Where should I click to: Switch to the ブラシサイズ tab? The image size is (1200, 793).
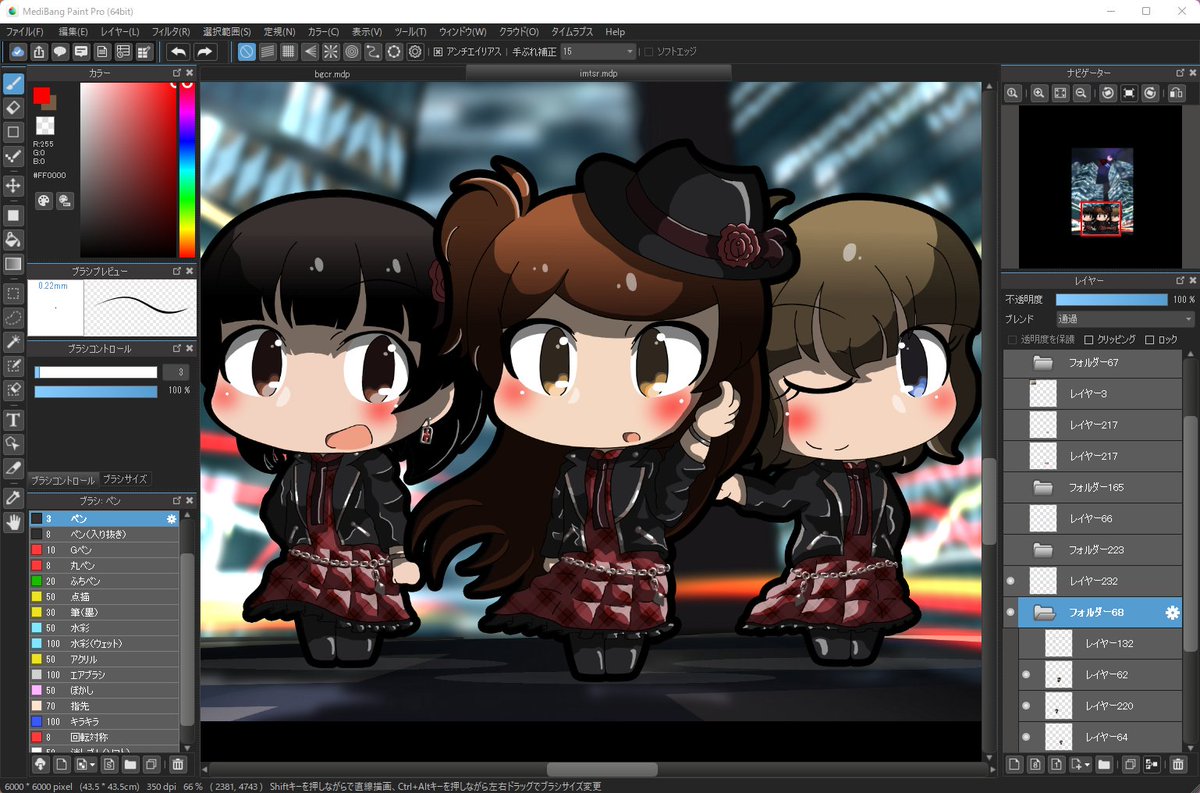pos(125,480)
